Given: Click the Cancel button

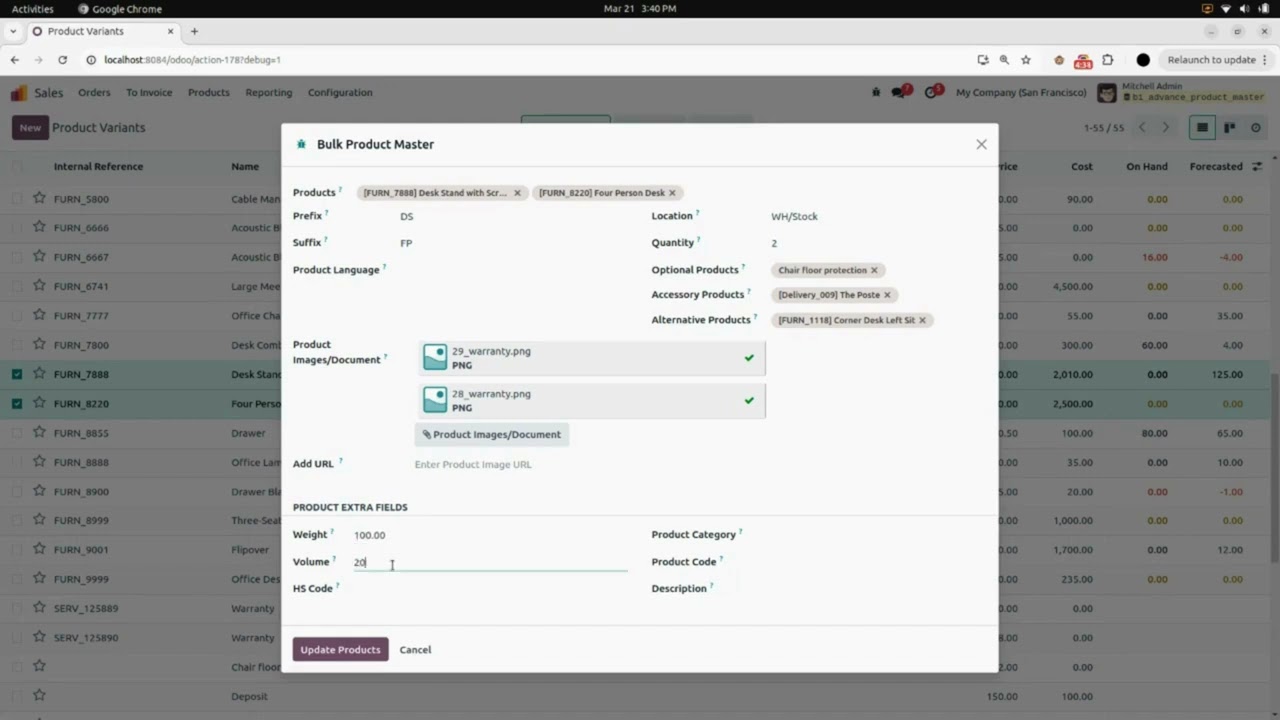Looking at the screenshot, I should [415, 650].
